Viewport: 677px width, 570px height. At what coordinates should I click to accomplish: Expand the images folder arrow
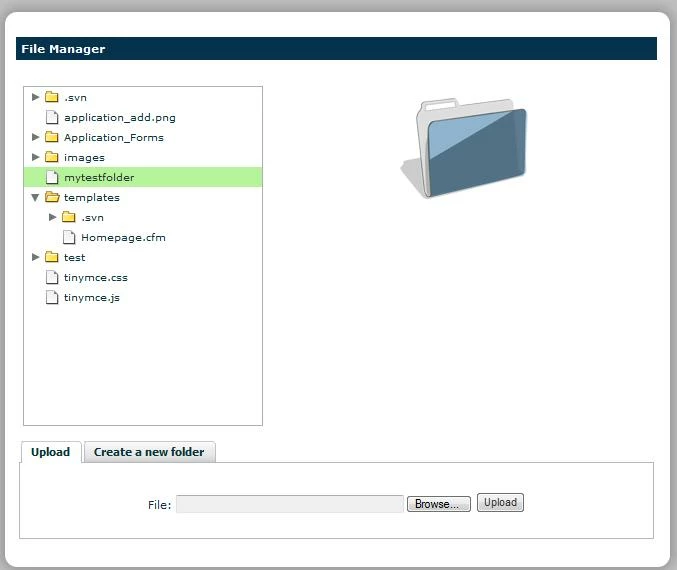coord(35,157)
